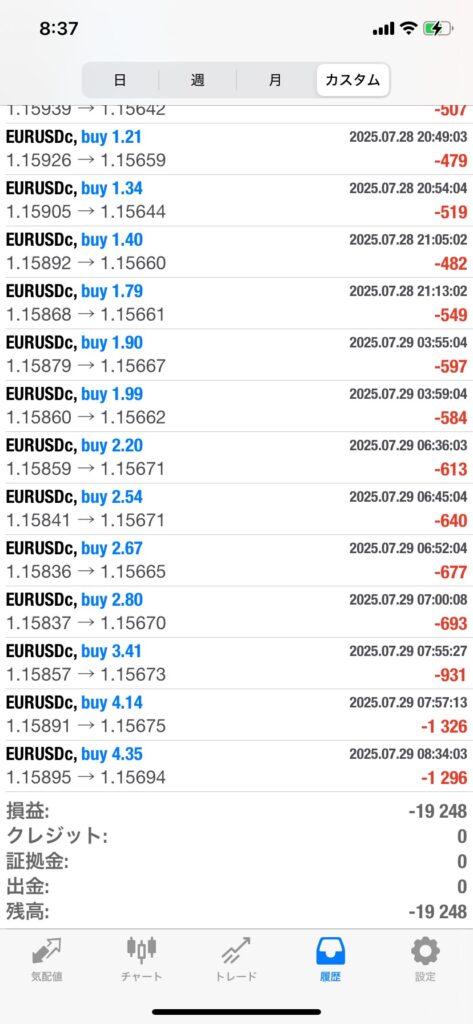
Task: Tap the Wi-Fi status icon
Action: [x=409, y=28]
